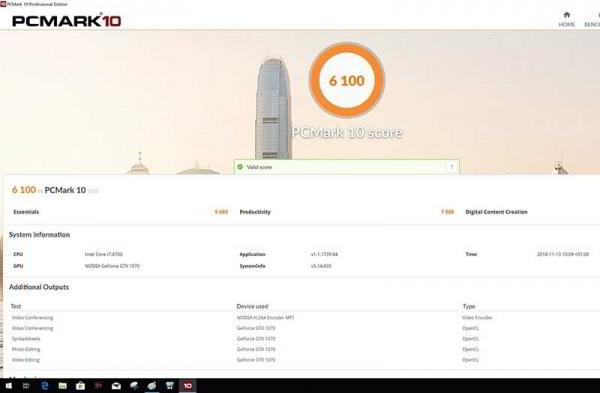Click the Additional Outputs heading
This screenshot has height=393, width=600.
pyautogui.click(x=39, y=287)
